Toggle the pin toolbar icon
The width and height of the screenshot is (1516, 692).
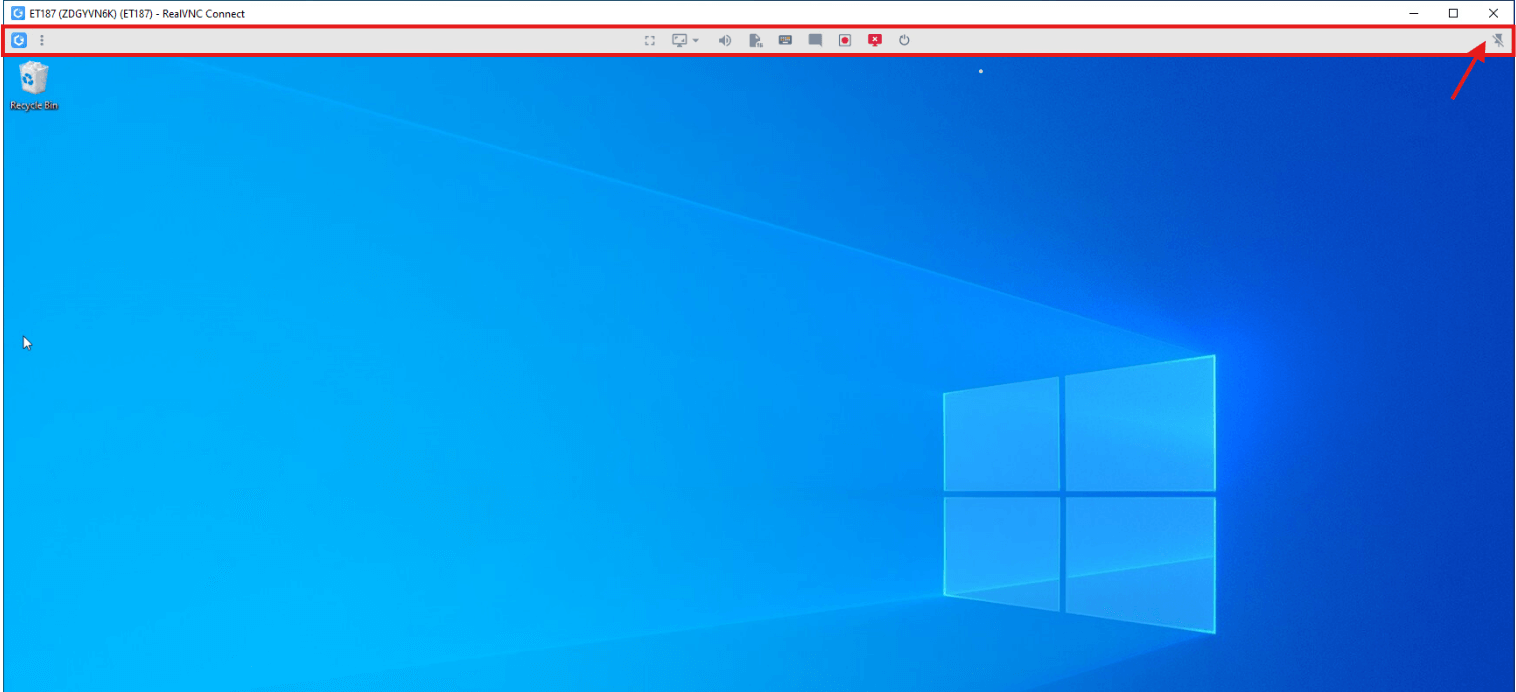1498,41
